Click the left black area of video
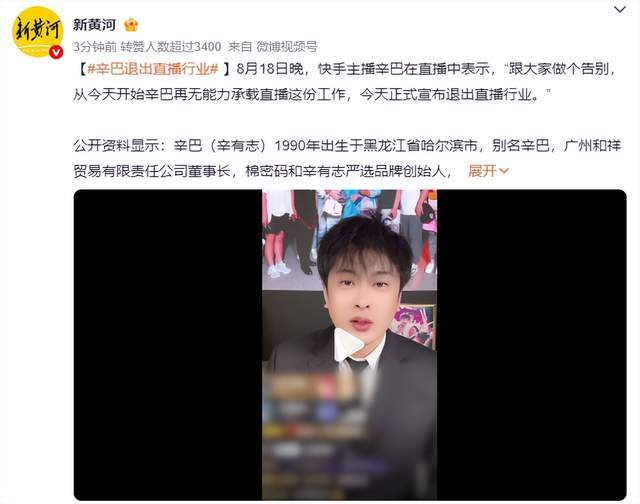This screenshot has height=504, width=640. [x=168, y=345]
